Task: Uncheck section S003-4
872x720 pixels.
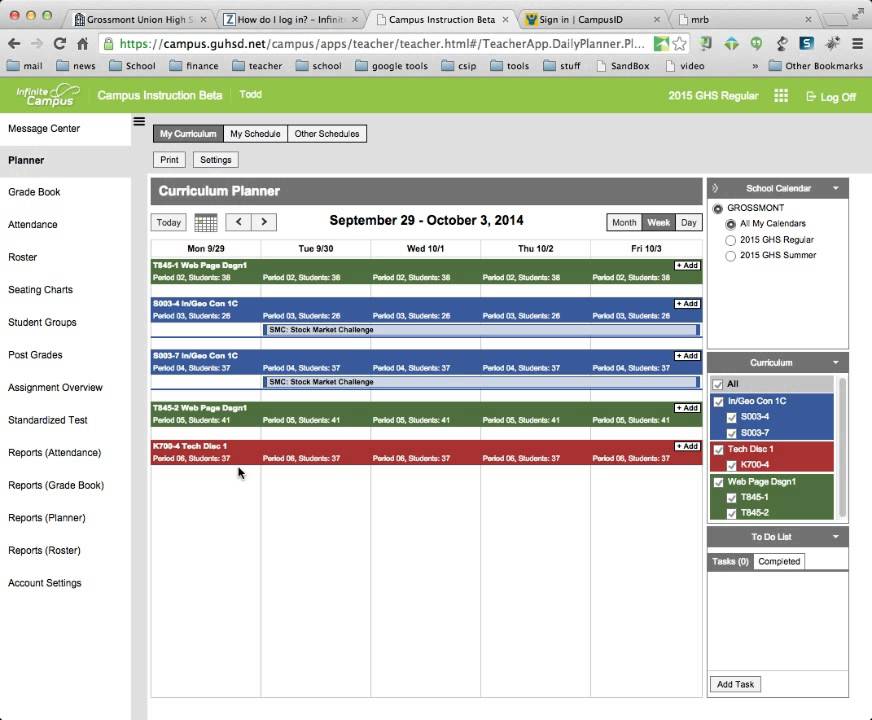Action: [732, 417]
